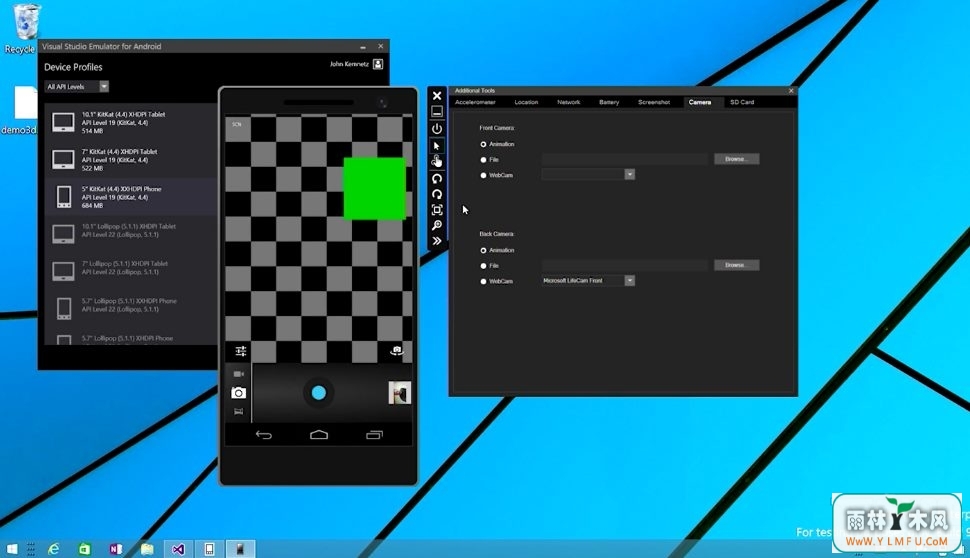Open OneNote from taskbar
The width and height of the screenshot is (970, 558).
[116, 549]
